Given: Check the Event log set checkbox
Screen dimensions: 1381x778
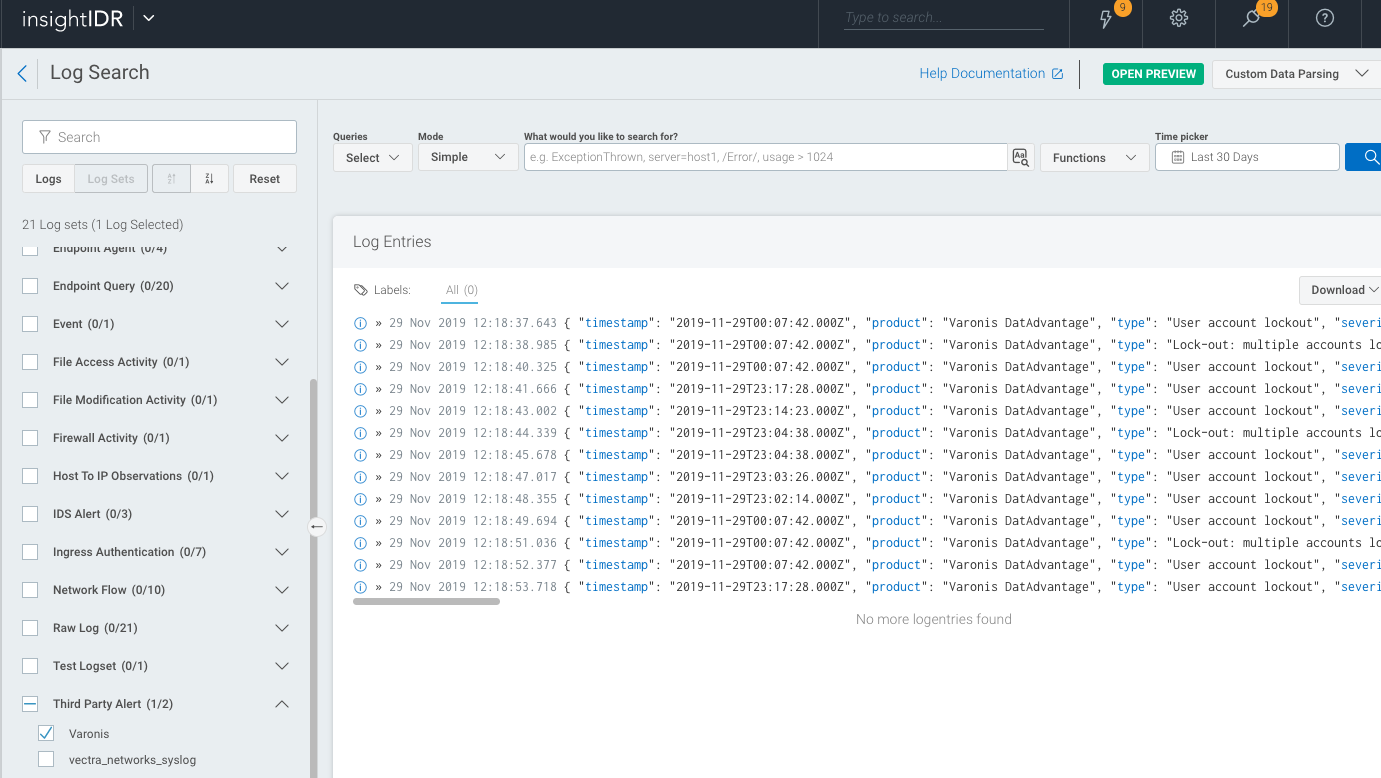Looking at the screenshot, I should (30, 324).
